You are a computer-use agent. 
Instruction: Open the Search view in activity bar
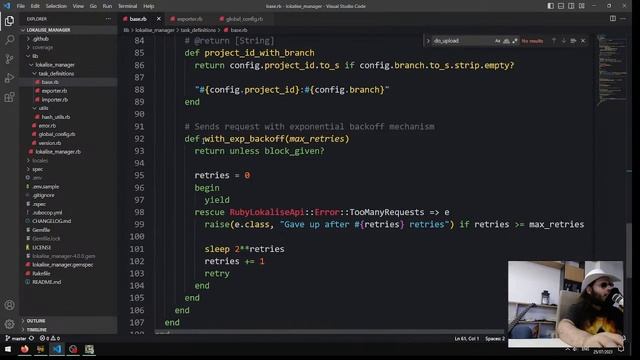click(9, 40)
